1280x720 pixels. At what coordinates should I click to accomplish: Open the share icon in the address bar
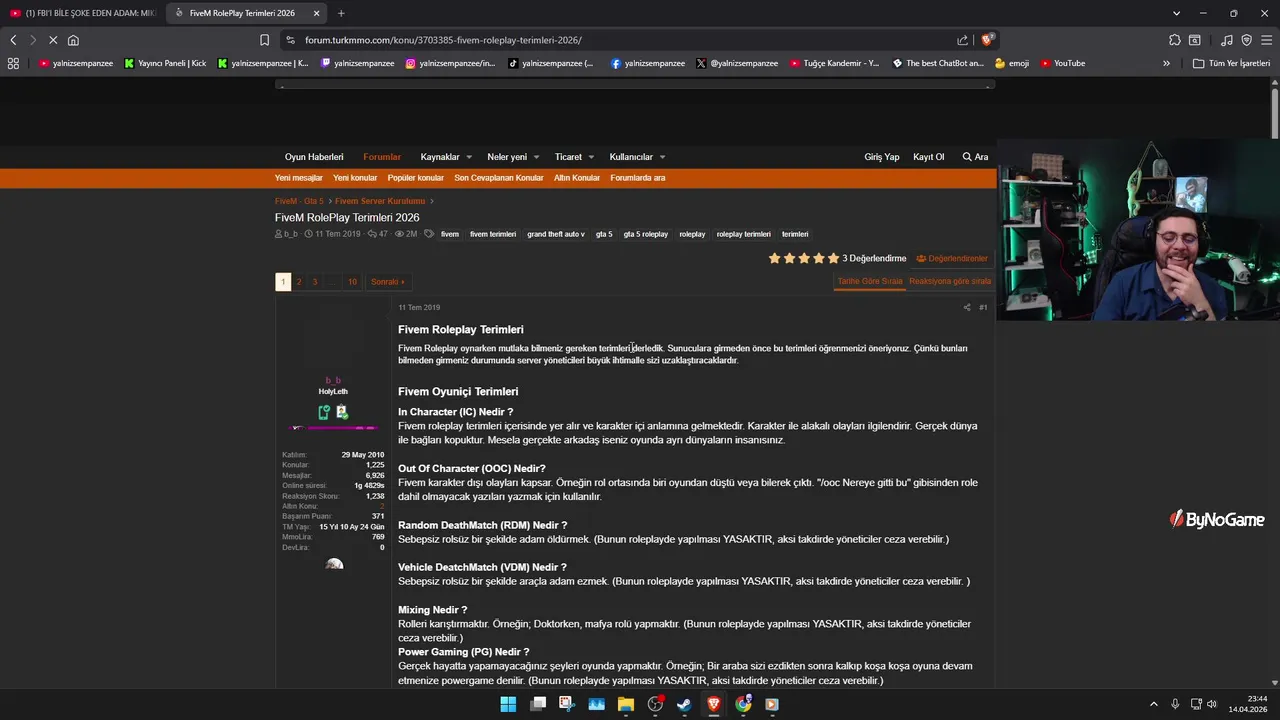tap(962, 40)
